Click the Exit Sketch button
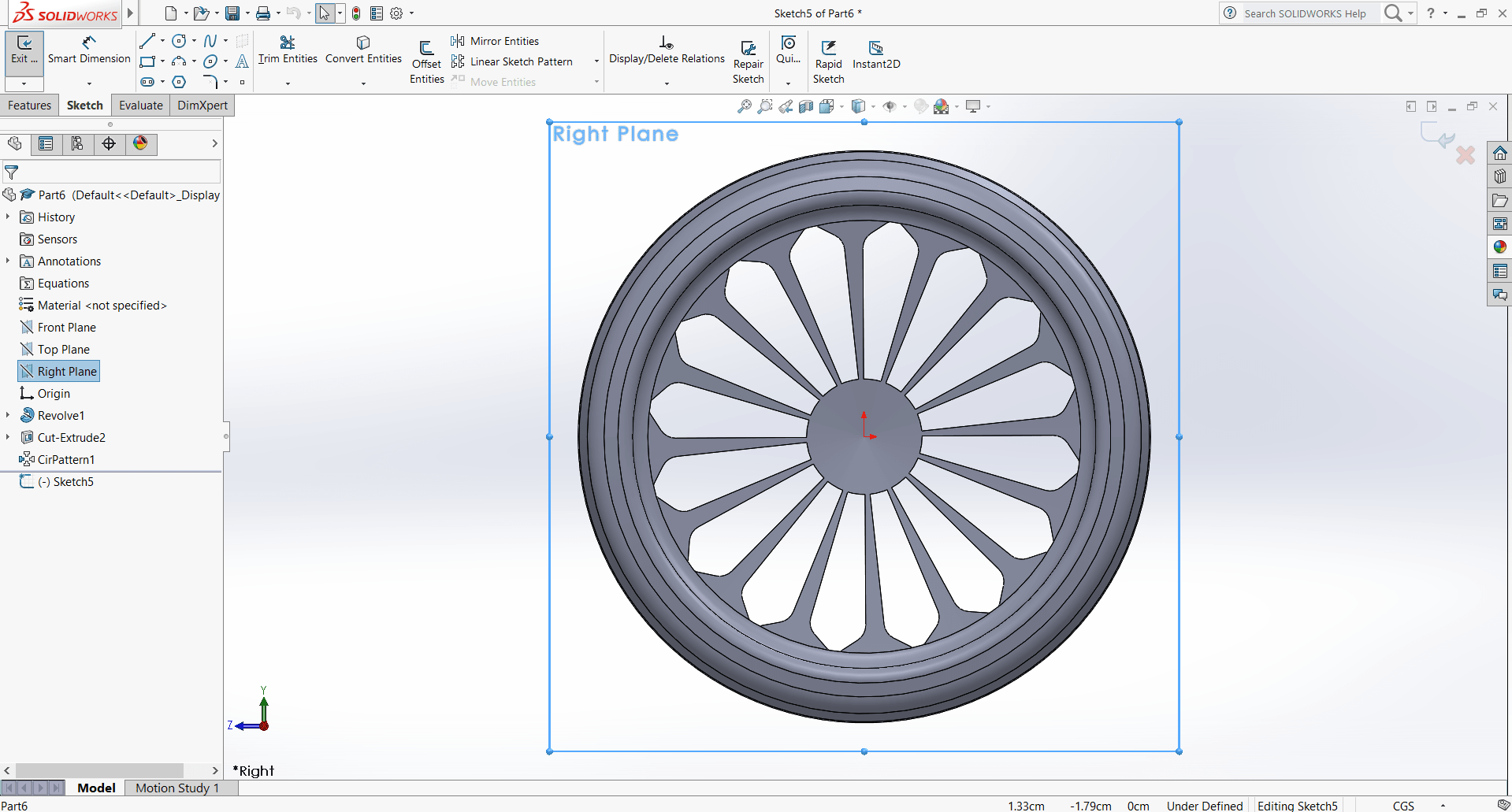This screenshot has height=812, width=1512. point(24,50)
